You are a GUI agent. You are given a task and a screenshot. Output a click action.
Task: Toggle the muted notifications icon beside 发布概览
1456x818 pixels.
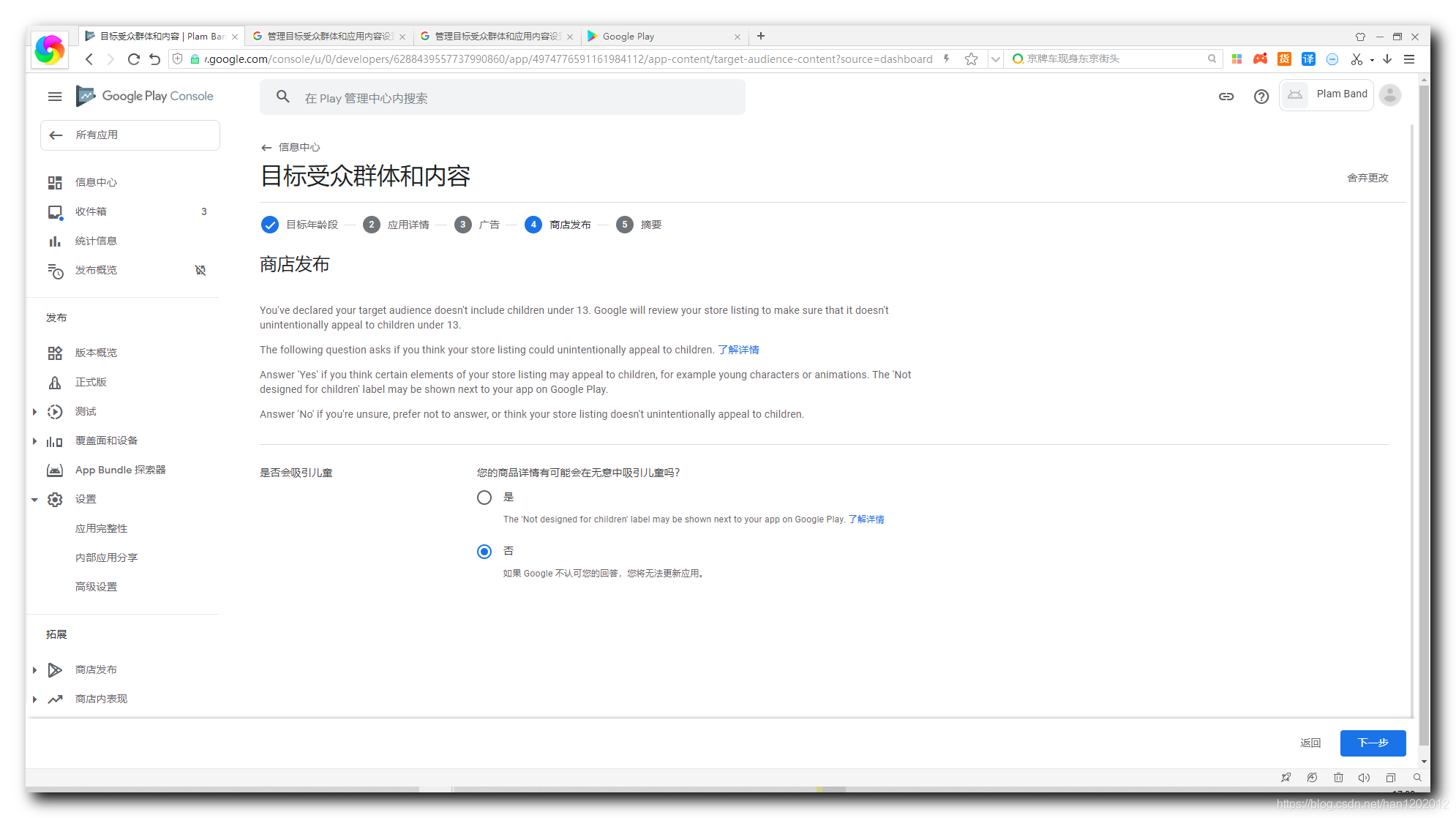point(200,270)
